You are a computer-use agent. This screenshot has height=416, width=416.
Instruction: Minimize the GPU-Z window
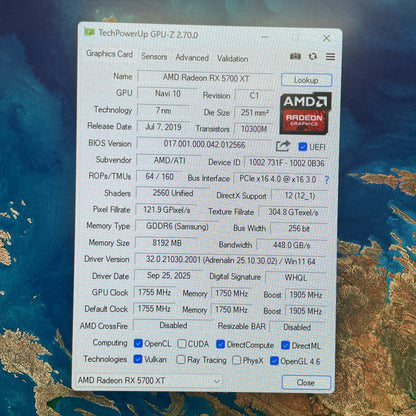coord(265,37)
